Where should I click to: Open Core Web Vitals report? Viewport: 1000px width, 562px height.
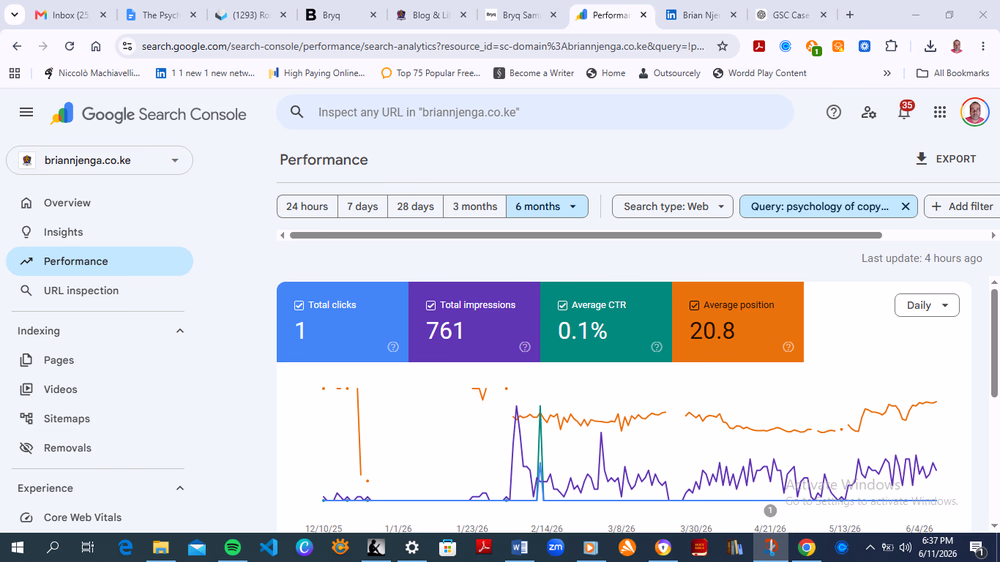99,518
